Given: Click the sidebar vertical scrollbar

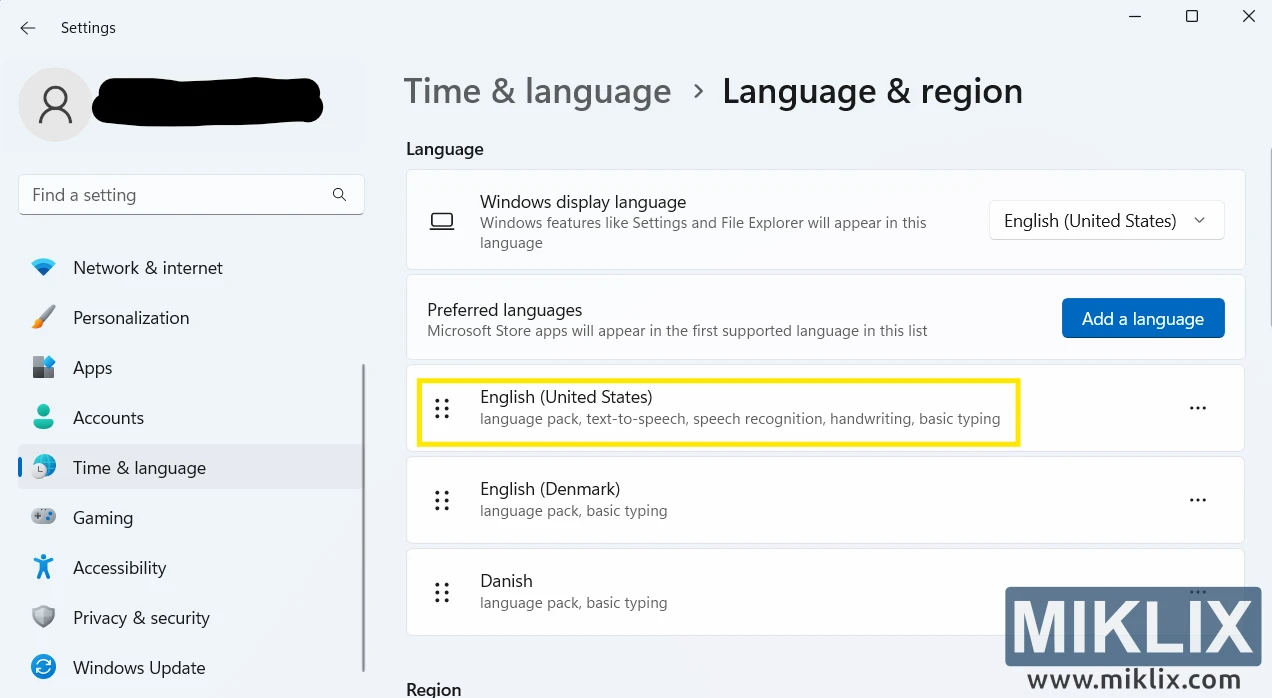Looking at the screenshot, I should click(x=364, y=518).
